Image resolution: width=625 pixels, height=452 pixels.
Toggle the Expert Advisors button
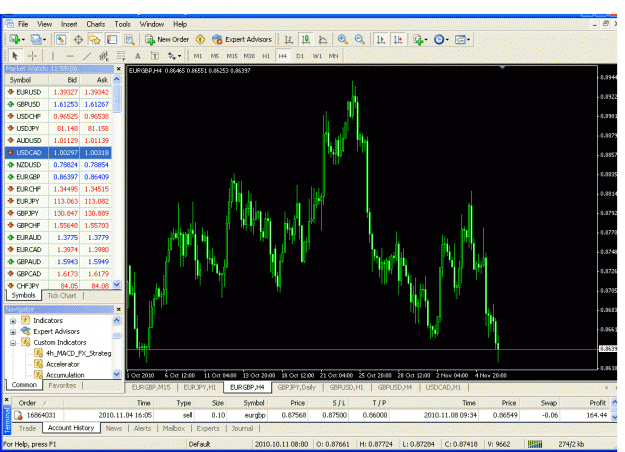coord(242,39)
